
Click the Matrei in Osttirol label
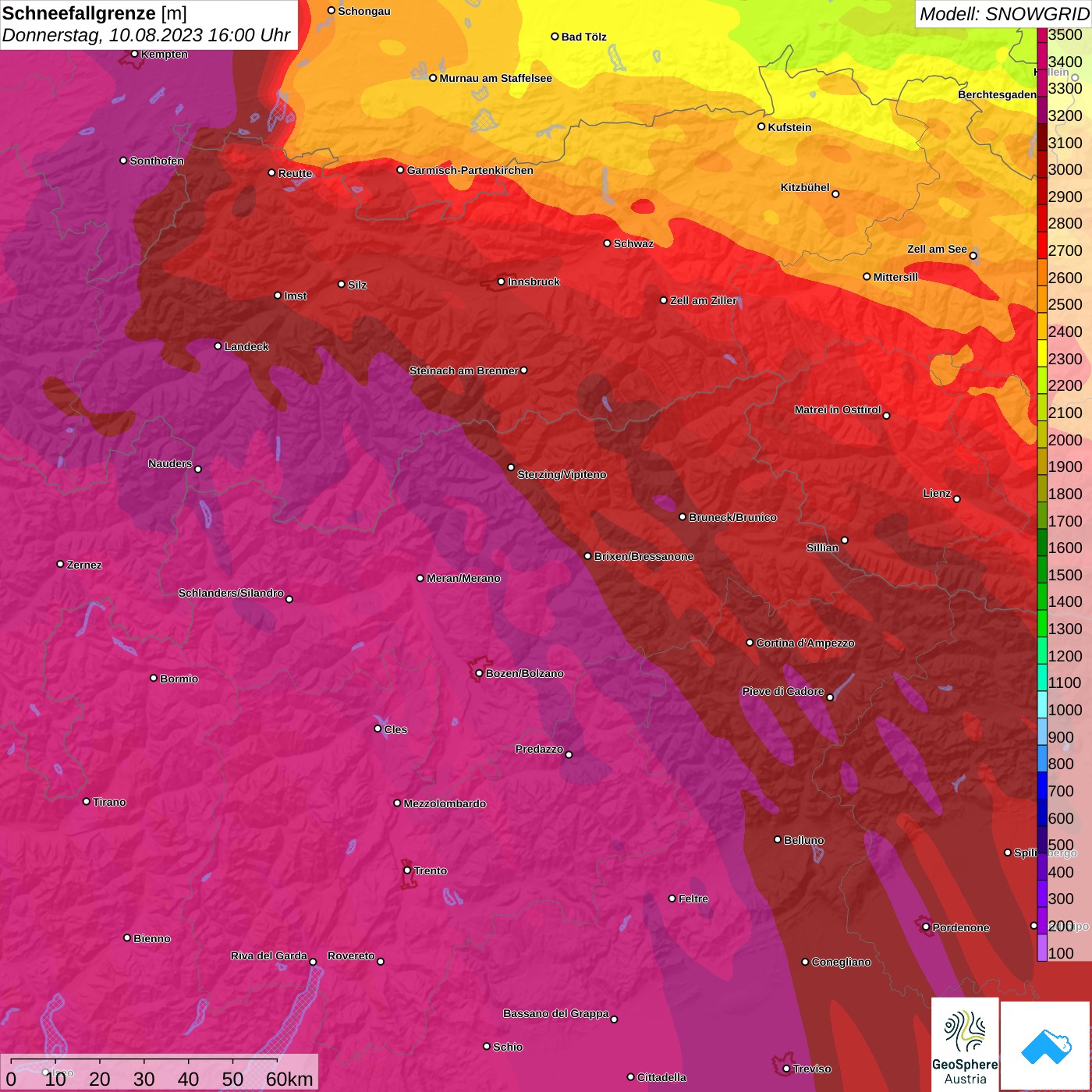pyautogui.click(x=838, y=409)
